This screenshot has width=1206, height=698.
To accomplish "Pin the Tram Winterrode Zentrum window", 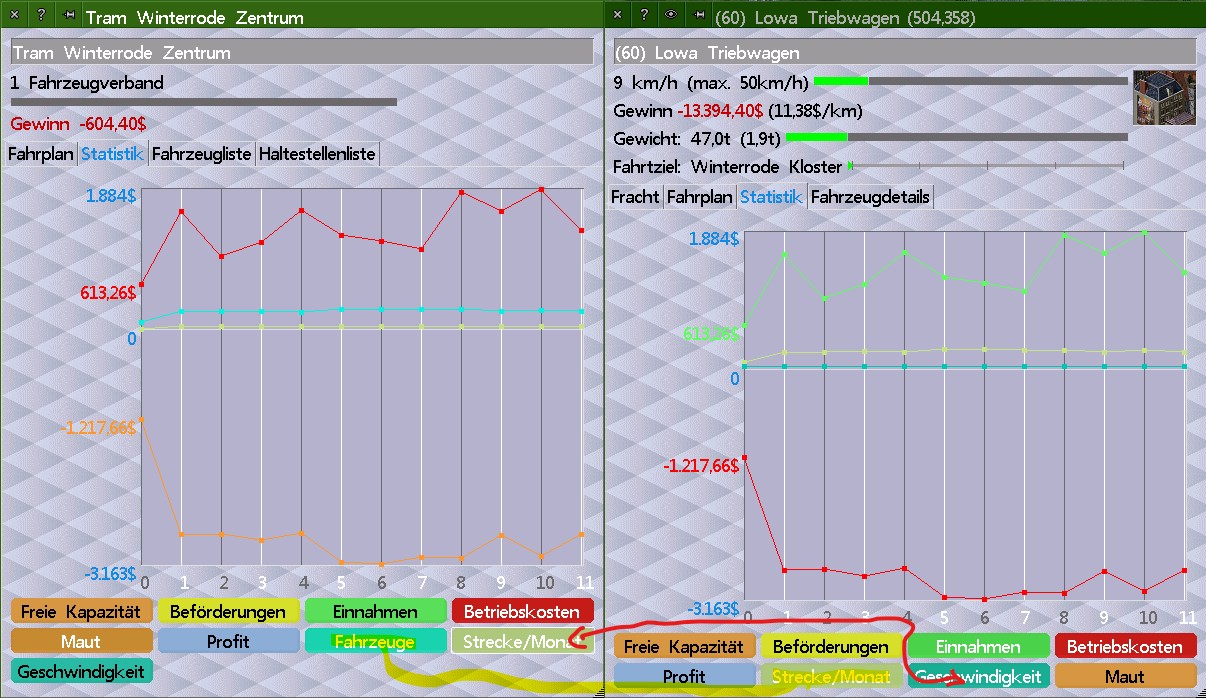I will click(x=68, y=16).
